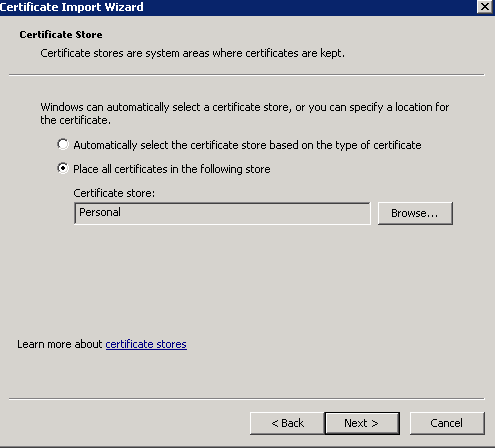Click the Personal certificate store field
The width and height of the screenshot is (495, 448).
click(x=222, y=213)
